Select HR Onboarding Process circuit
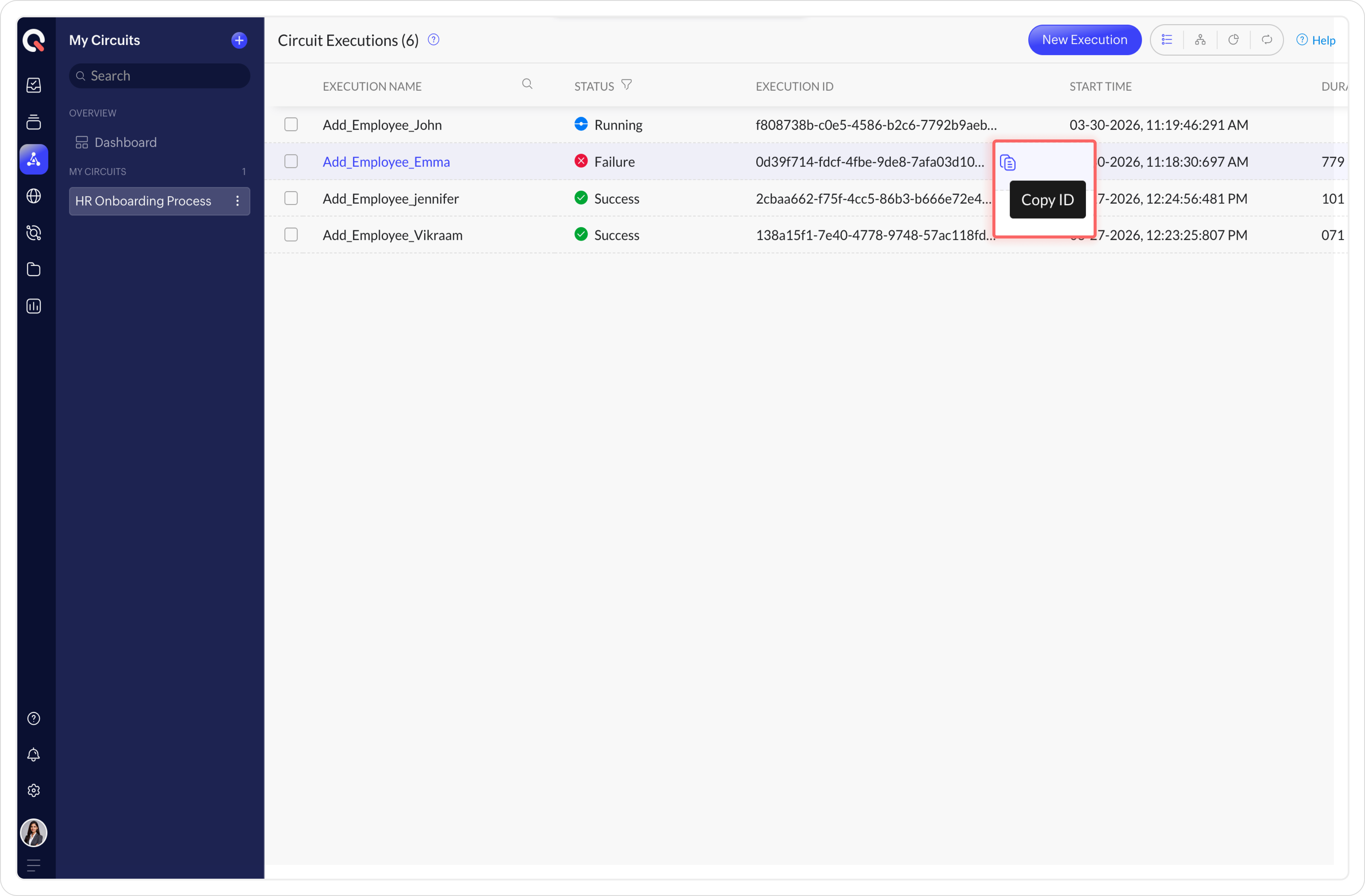The width and height of the screenshot is (1365, 896). pos(143,201)
